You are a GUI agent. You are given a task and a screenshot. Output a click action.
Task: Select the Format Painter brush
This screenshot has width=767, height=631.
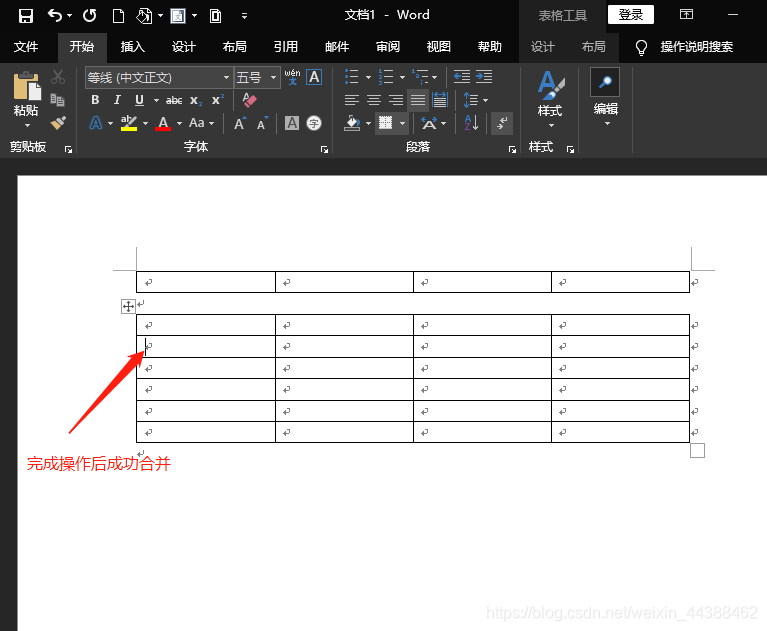(58, 122)
